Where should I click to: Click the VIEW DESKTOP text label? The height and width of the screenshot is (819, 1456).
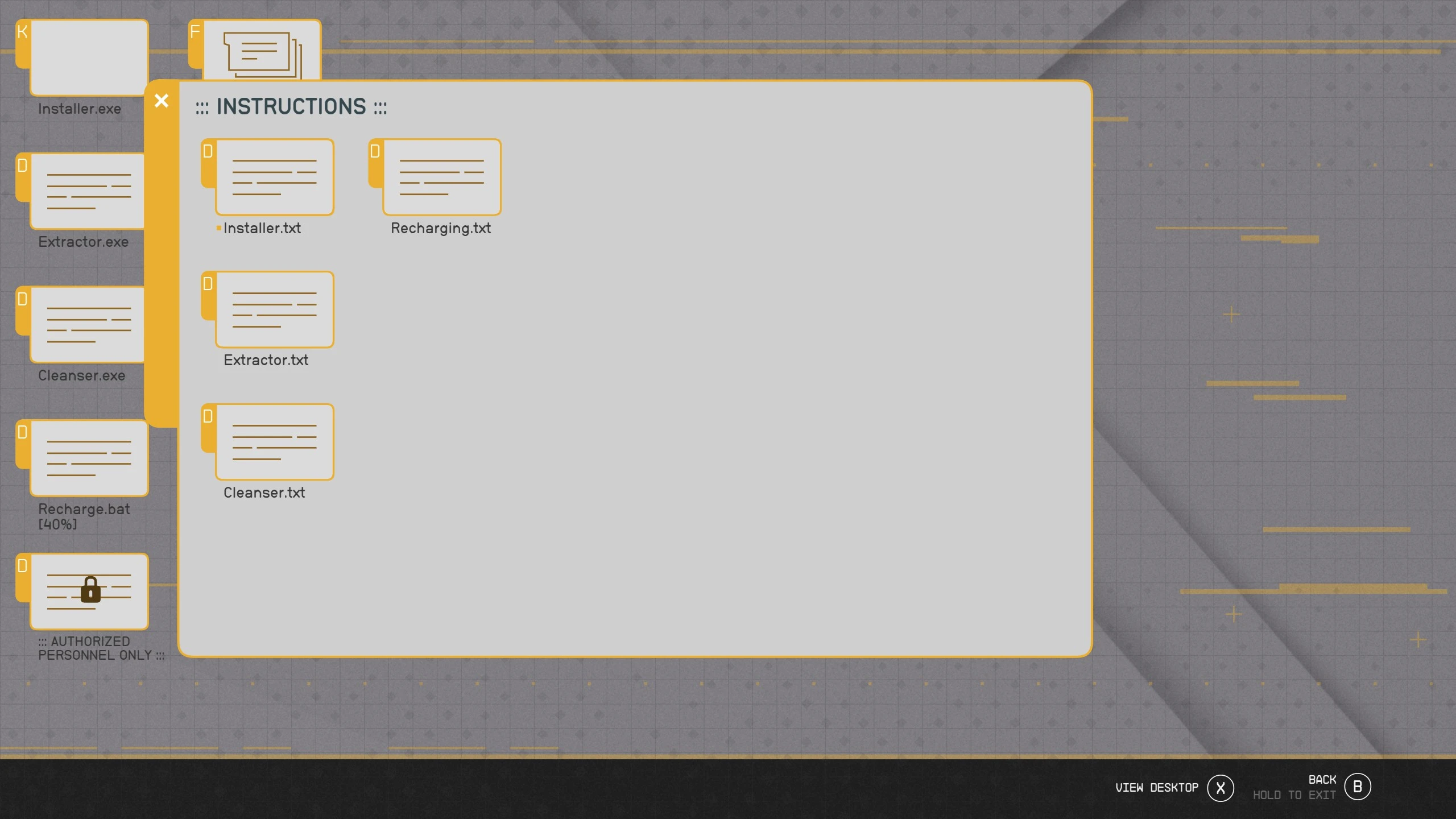coord(1156,788)
